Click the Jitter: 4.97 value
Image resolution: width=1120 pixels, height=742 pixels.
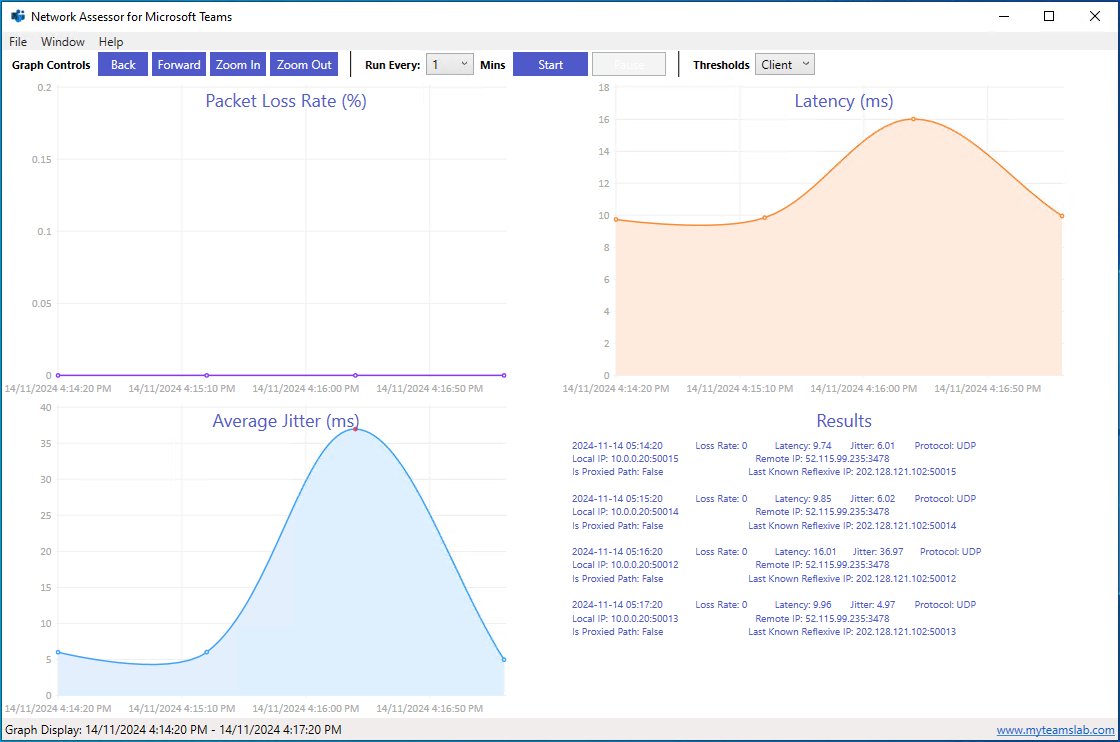click(x=872, y=604)
